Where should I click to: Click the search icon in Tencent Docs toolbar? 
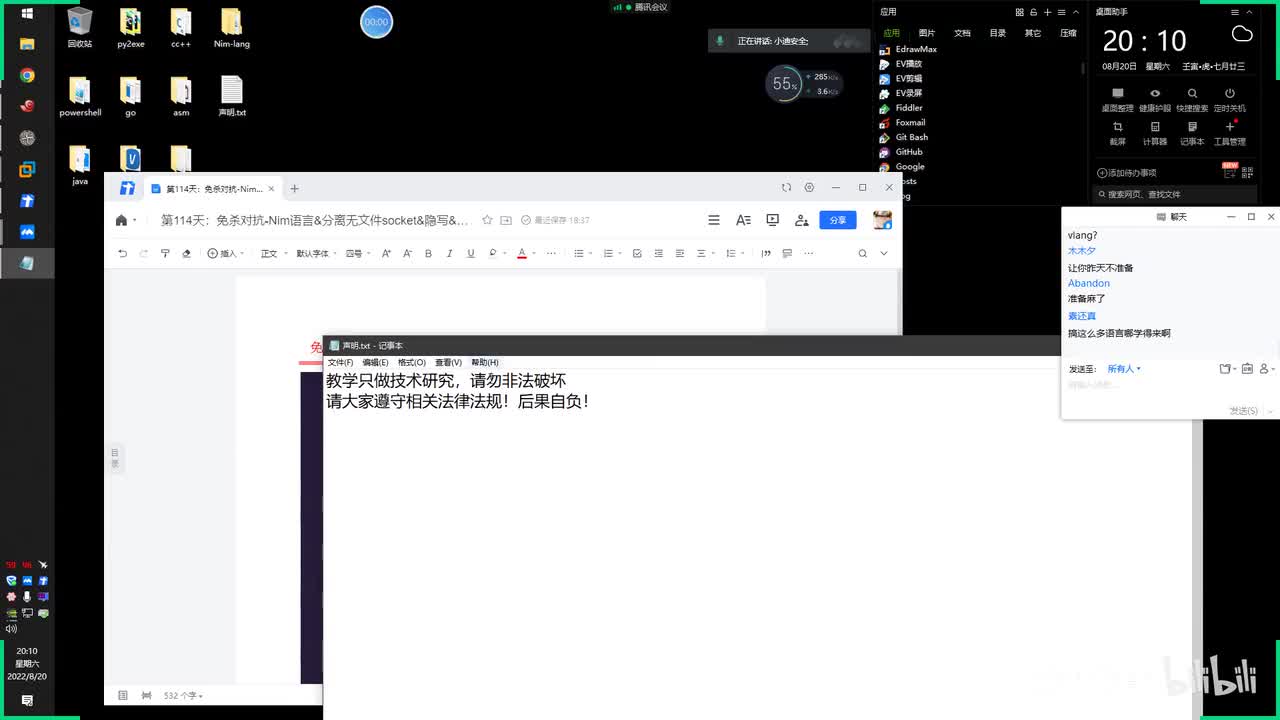862,254
